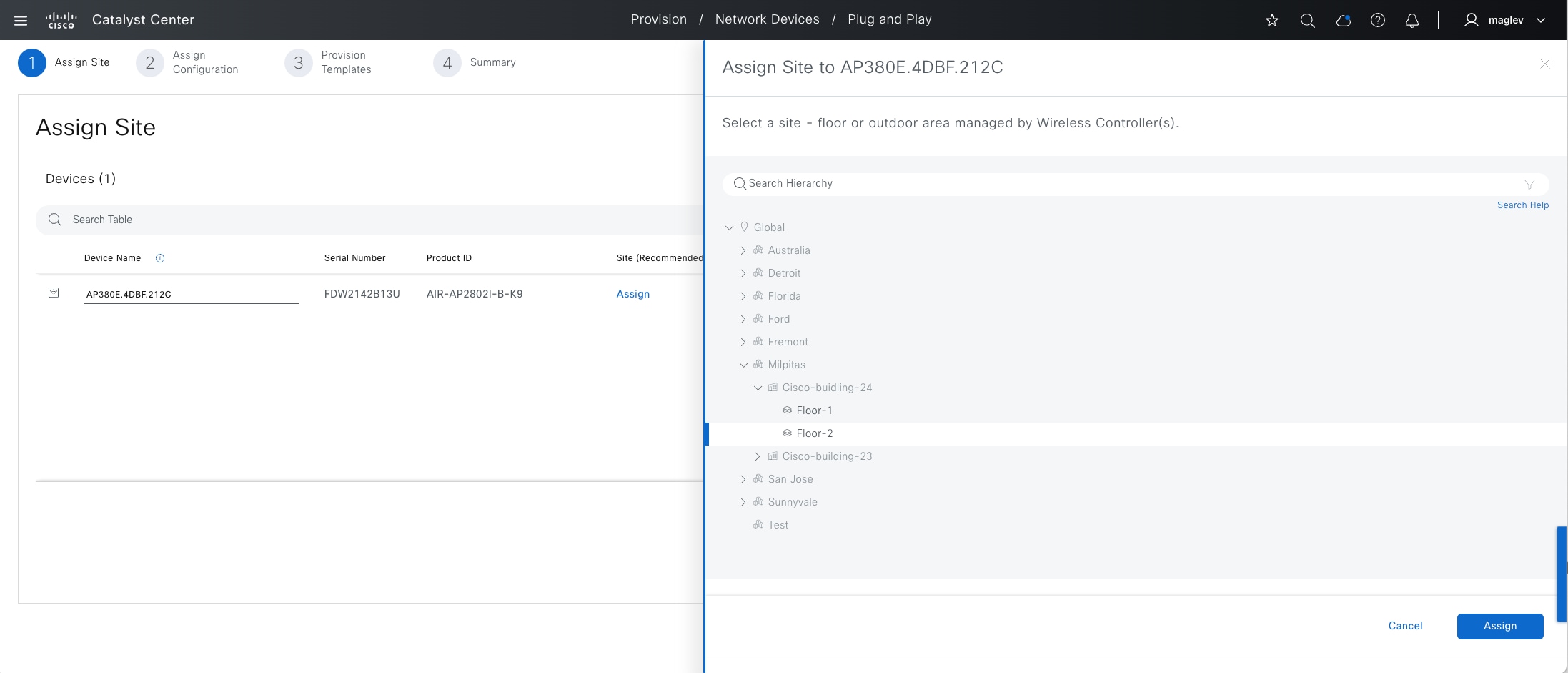Viewport: 1568px width, 673px height.
Task: Click Assign link in the device row
Action: click(x=633, y=294)
